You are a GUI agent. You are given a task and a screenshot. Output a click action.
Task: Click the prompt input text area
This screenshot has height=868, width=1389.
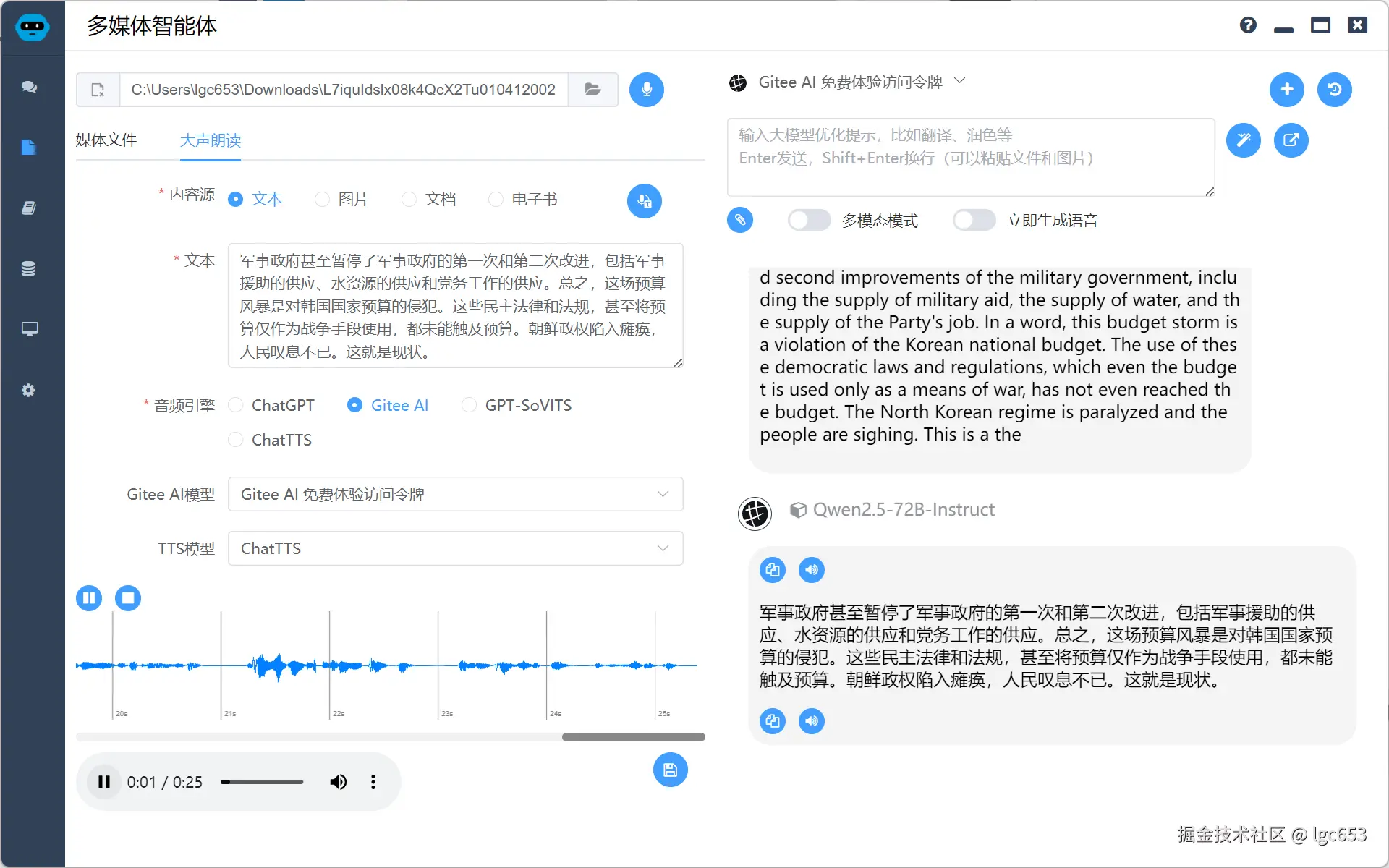click(x=969, y=158)
